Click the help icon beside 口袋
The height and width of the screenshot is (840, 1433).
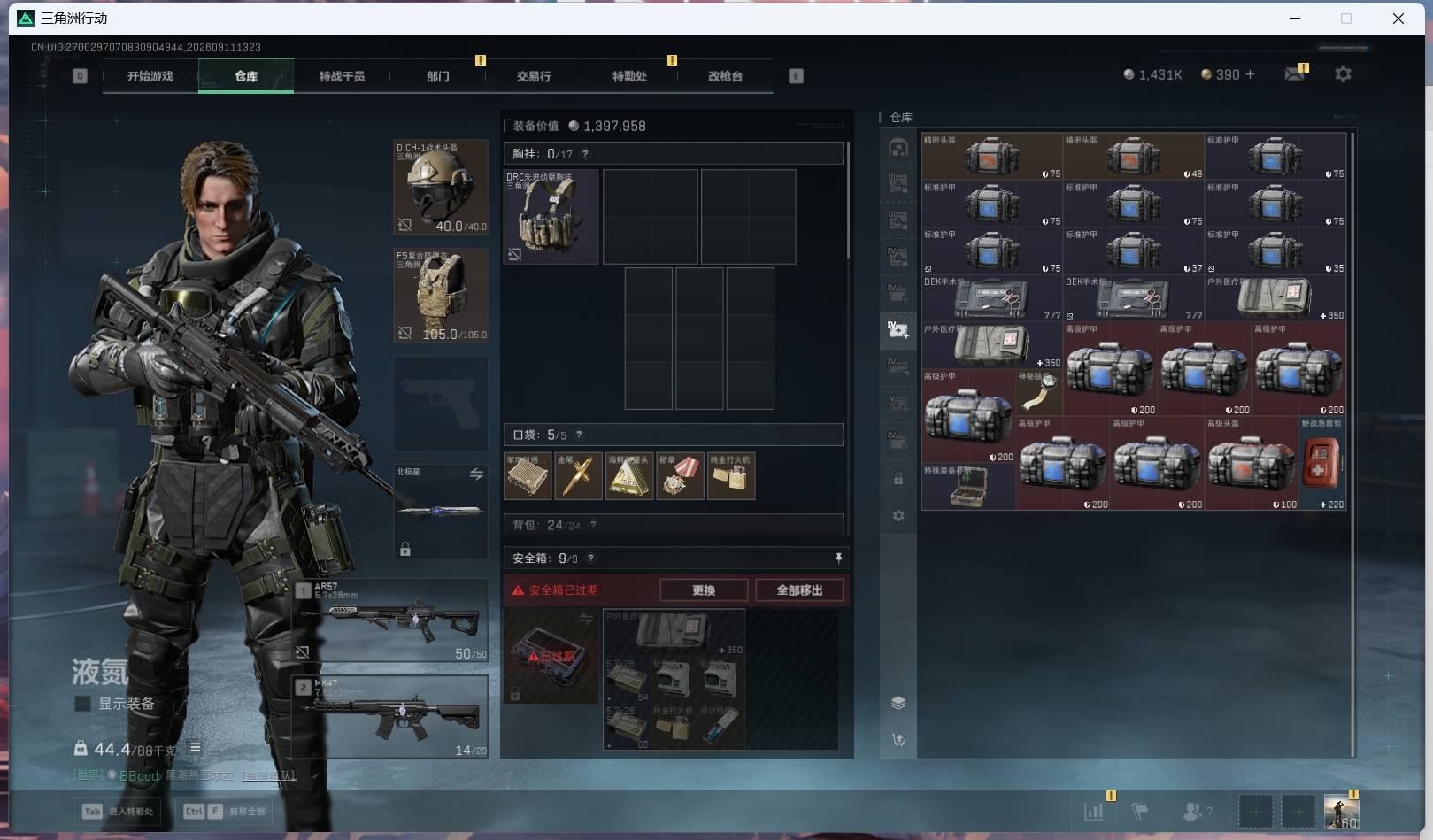pyautogui.click(x=579, y=435)
